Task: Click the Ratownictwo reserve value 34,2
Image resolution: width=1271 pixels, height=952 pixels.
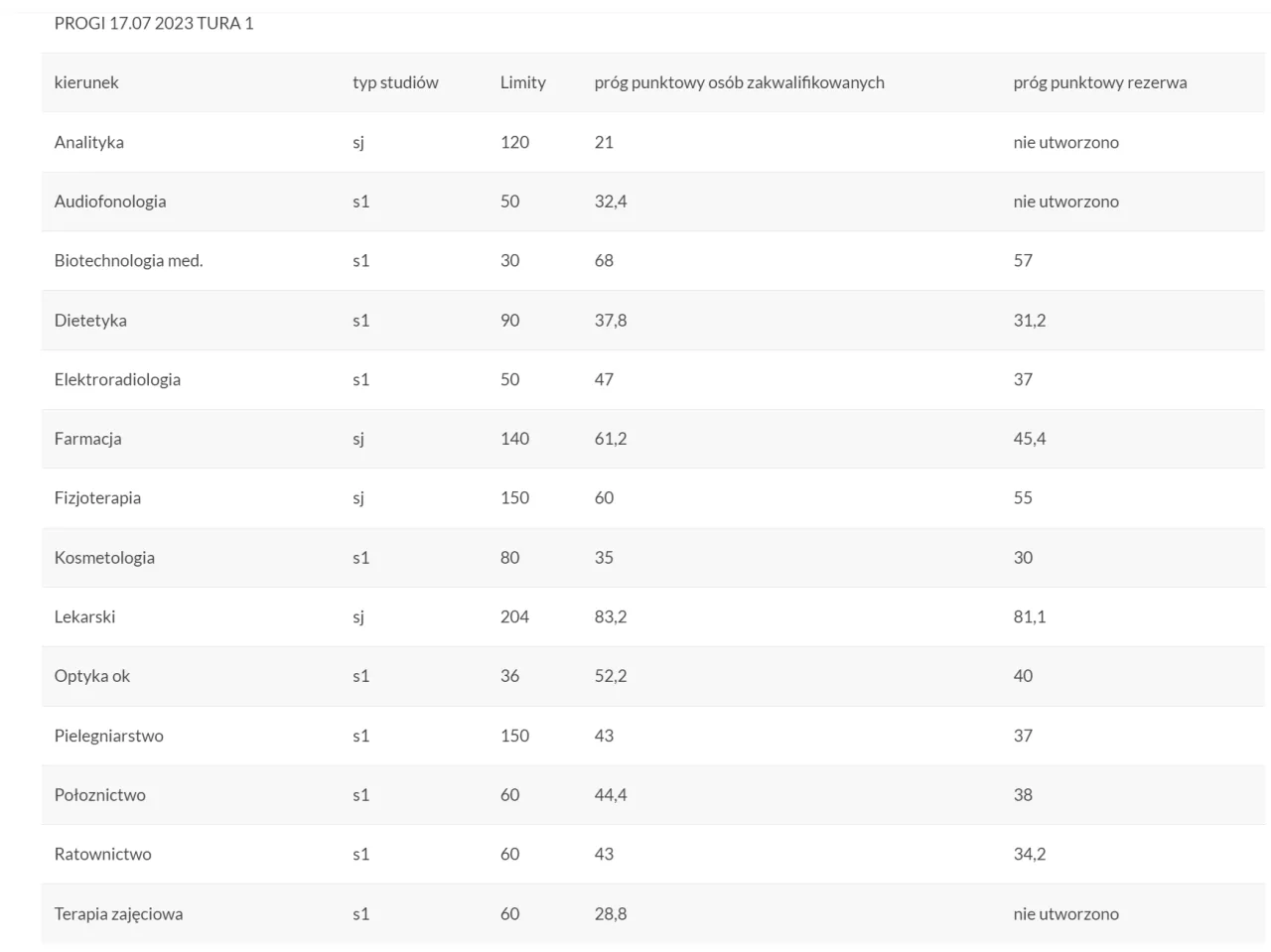Action: coord(1029,854)
